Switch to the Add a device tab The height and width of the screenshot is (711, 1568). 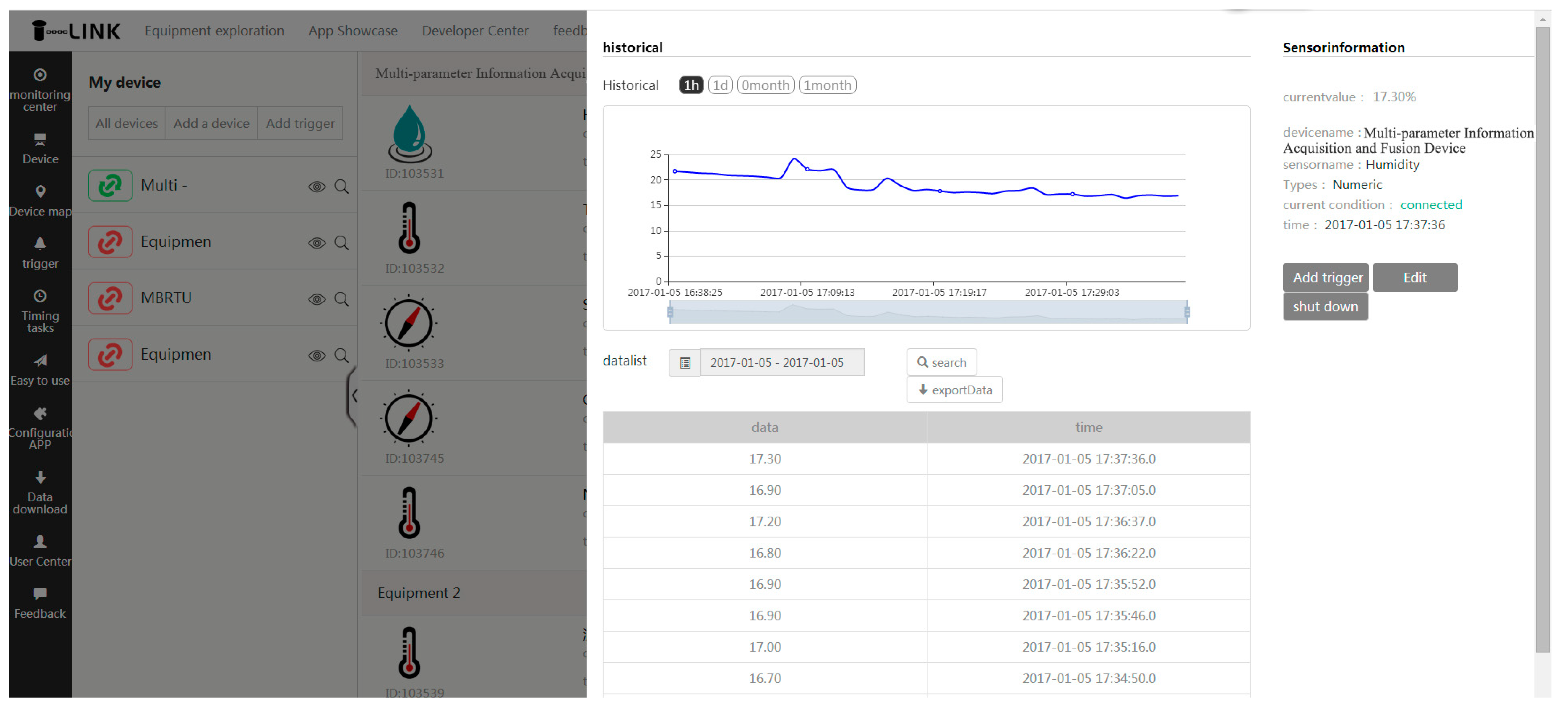[x=211, y=123]
